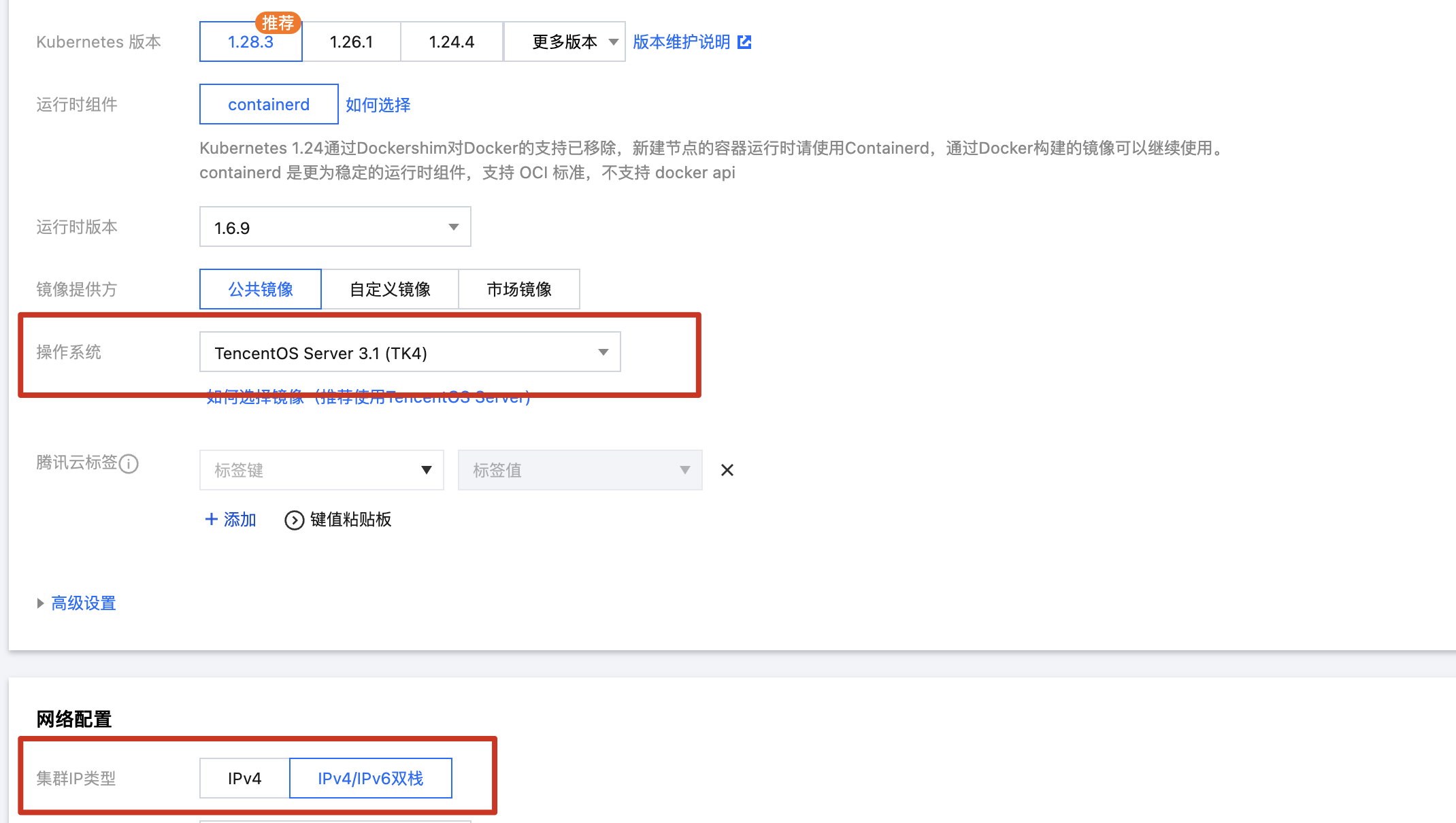
Task: Select IPv4/IPv6双栈 cluster IP type
Action: pos(370,778)
